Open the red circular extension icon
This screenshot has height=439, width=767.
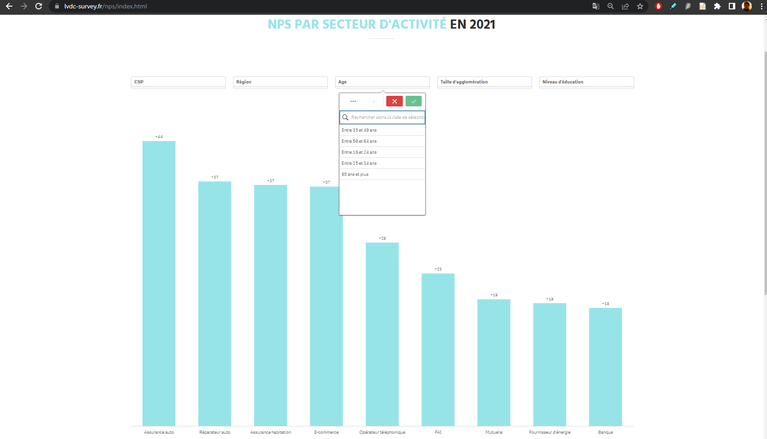658,6
